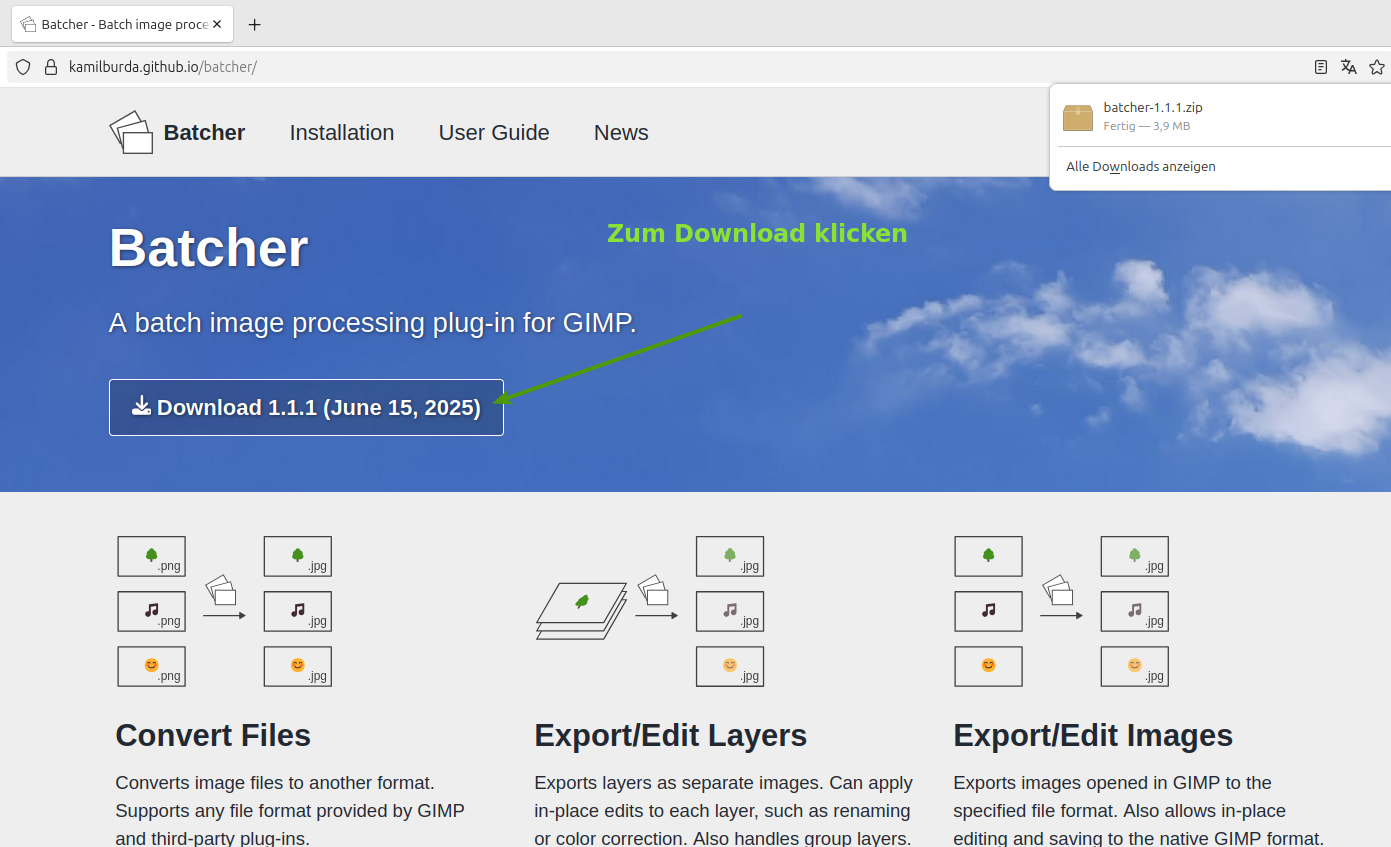Click the Convert Files illustration

pyautogui.click(x=224, y=612)
